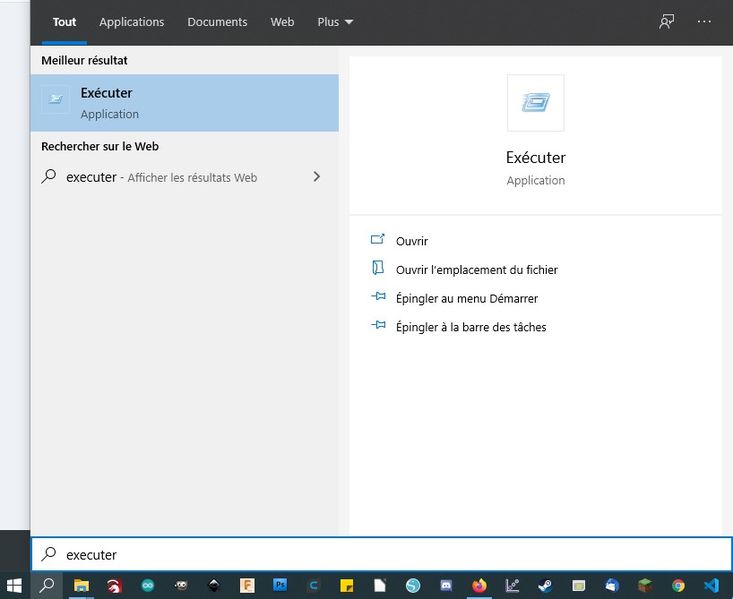Click the Arduino icon in the taskbar
733x599 pixels.
148,585
